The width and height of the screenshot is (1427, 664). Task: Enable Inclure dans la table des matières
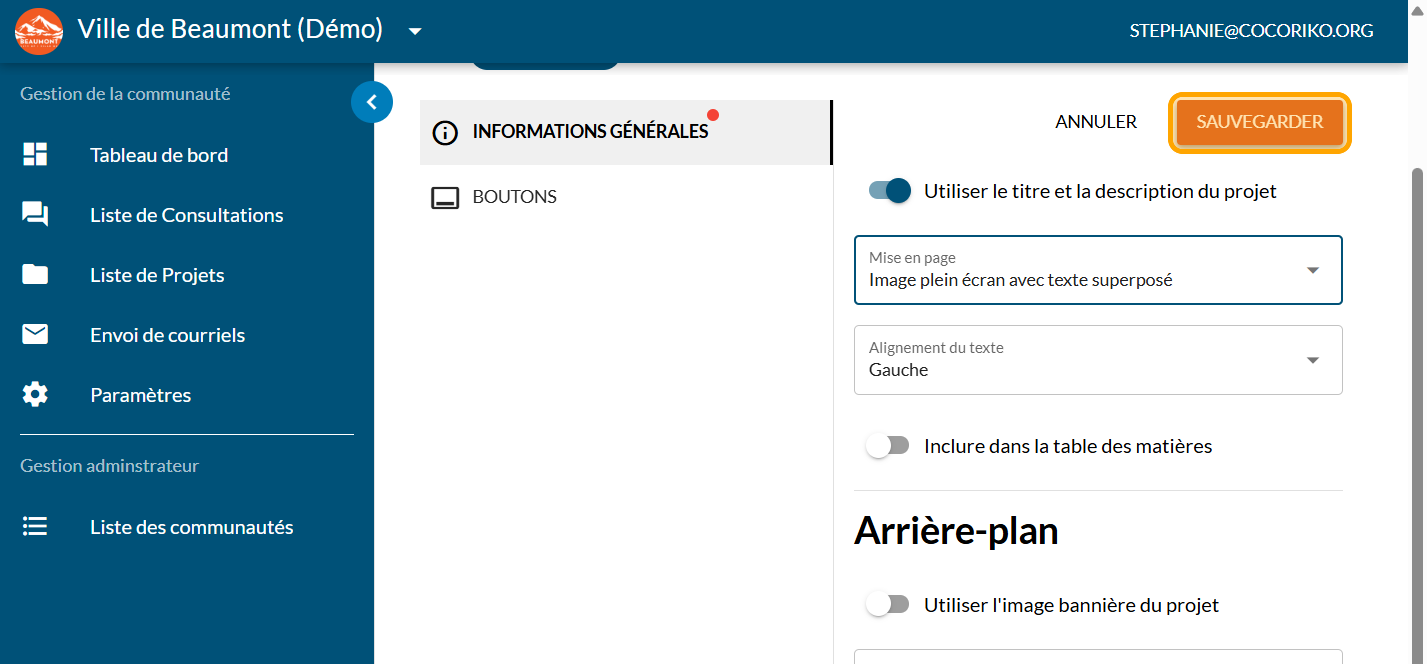coord(887,446)
